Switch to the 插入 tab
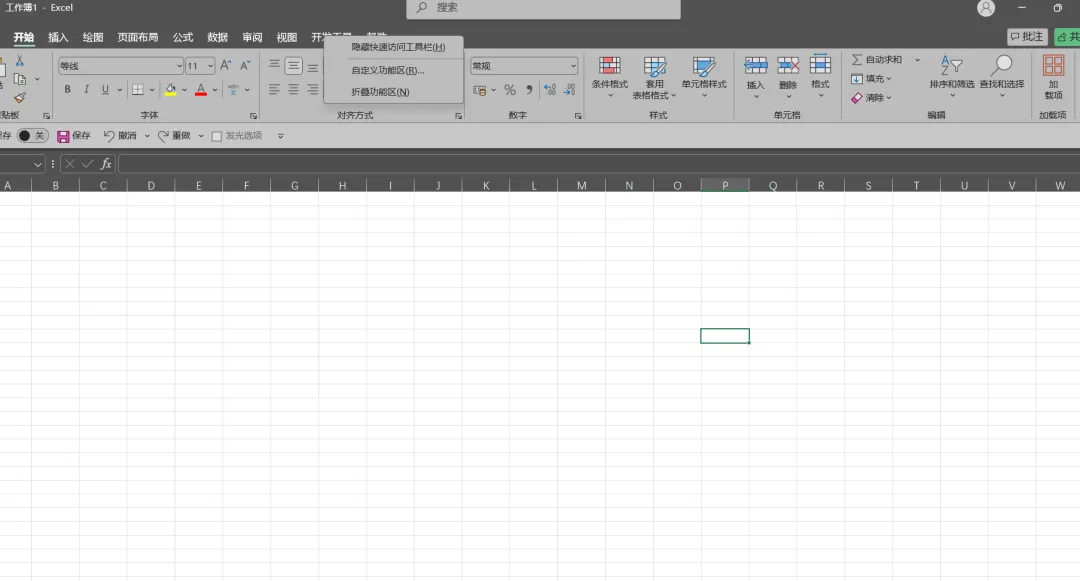1080x581 pixels. click(58, 38)
